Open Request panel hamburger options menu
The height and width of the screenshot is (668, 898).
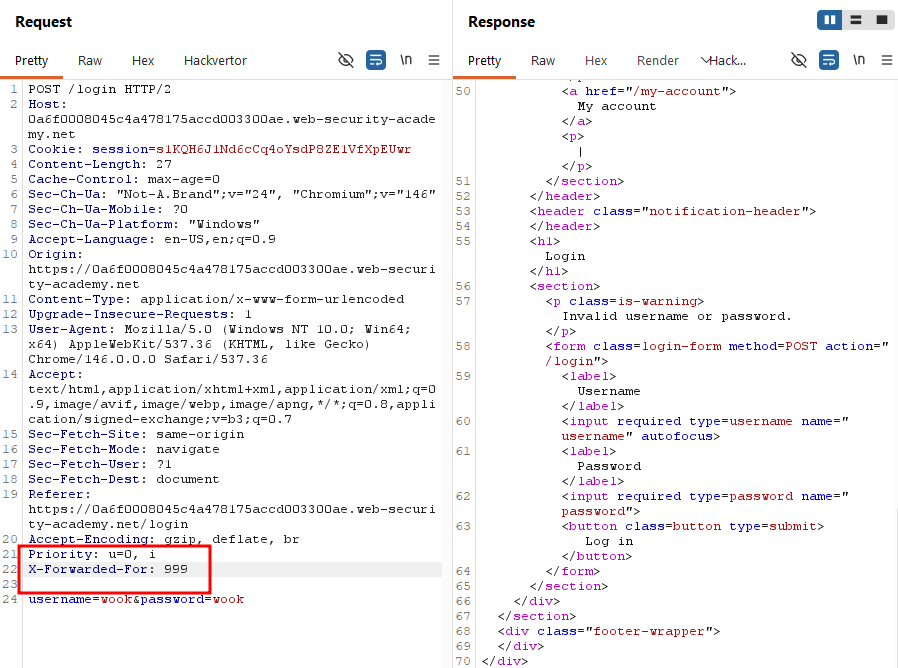point(434,60)
